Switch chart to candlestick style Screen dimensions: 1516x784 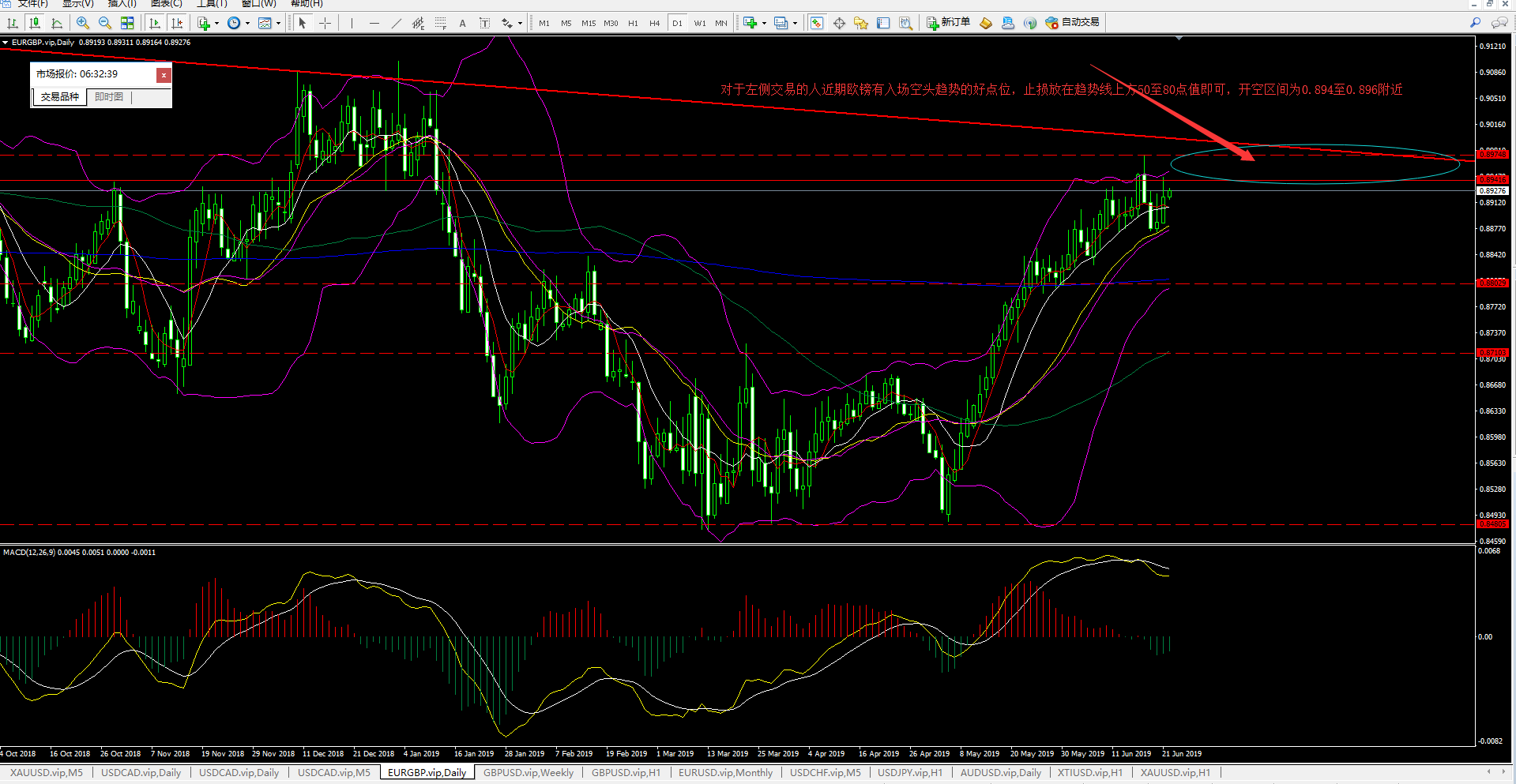coord(35,23)
